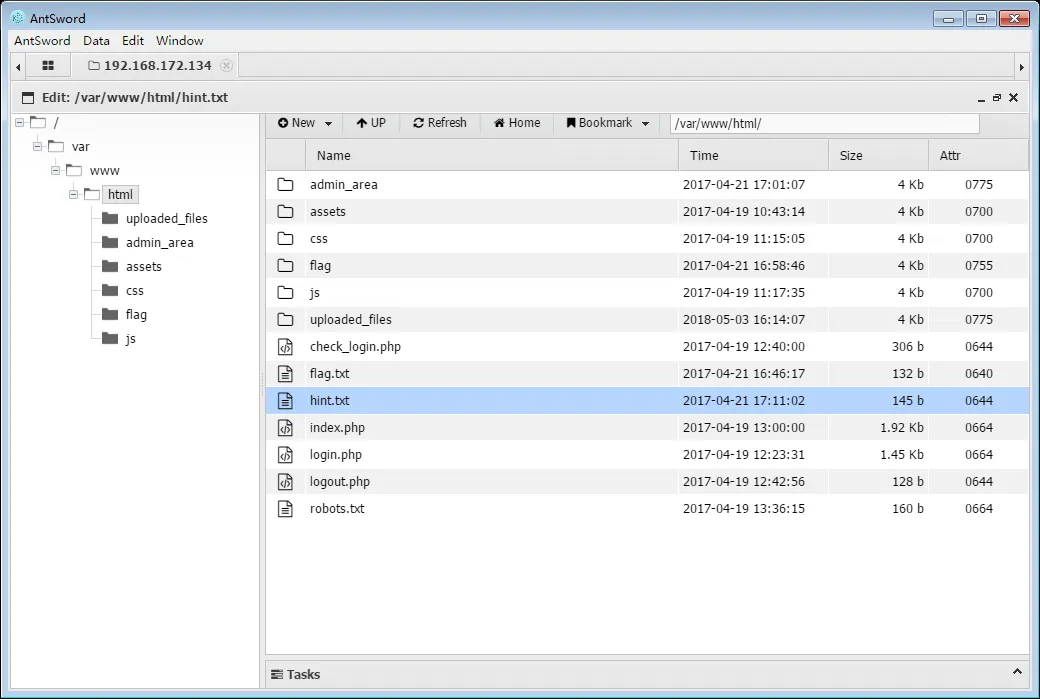Sort files by Size column header
Image resolution: width=1040 pixels, height=699 pixels.
(851, 156)
